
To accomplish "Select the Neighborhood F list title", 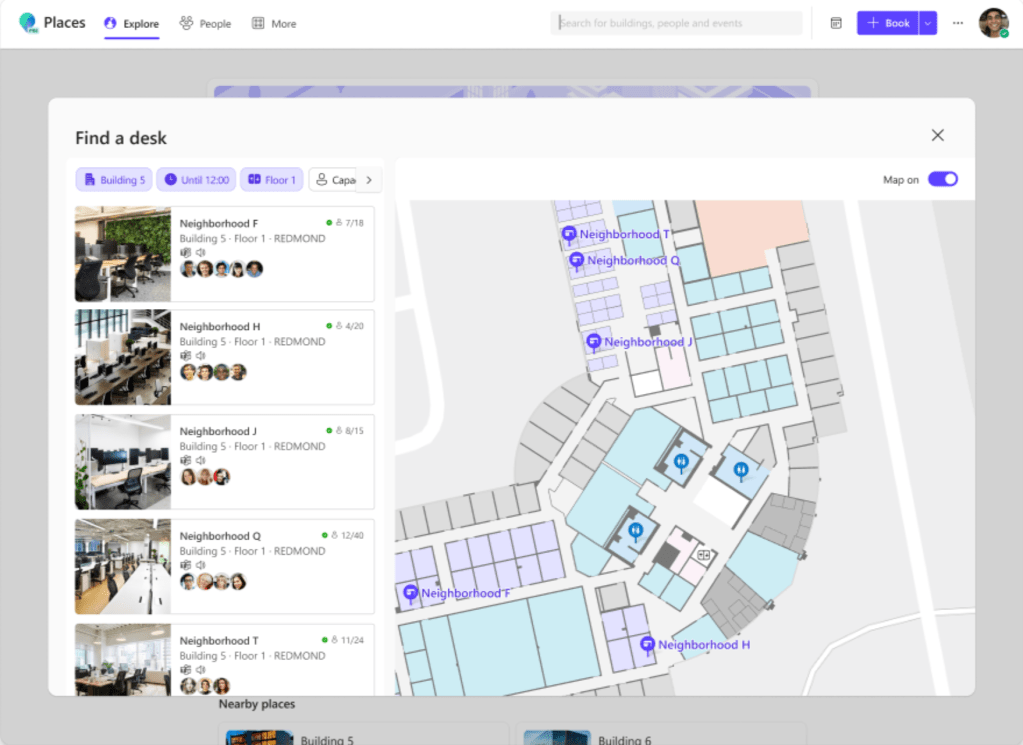I will 219,223.
